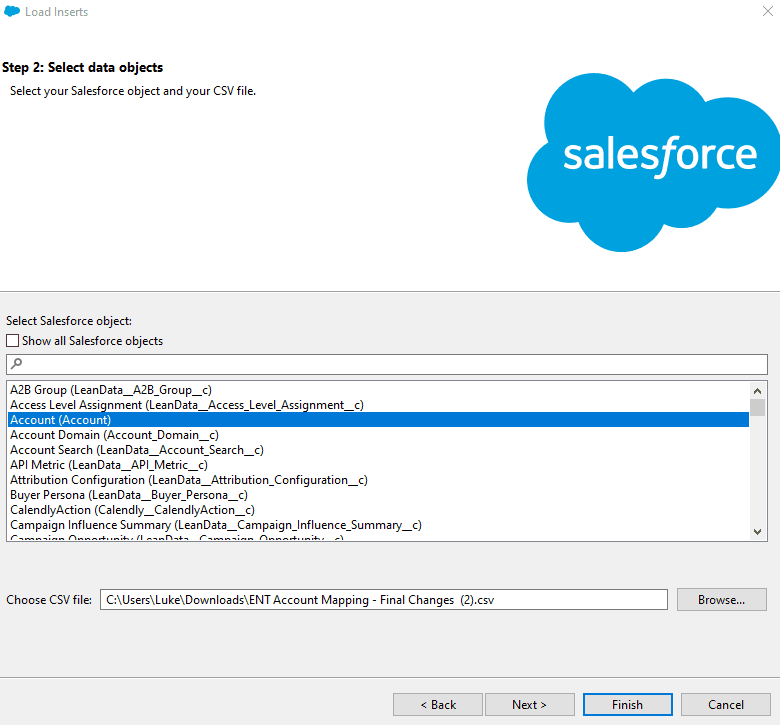Click the Choose CSV file path field
The width and height of the screenshot is (780, 725).
(x=383, y=599)
